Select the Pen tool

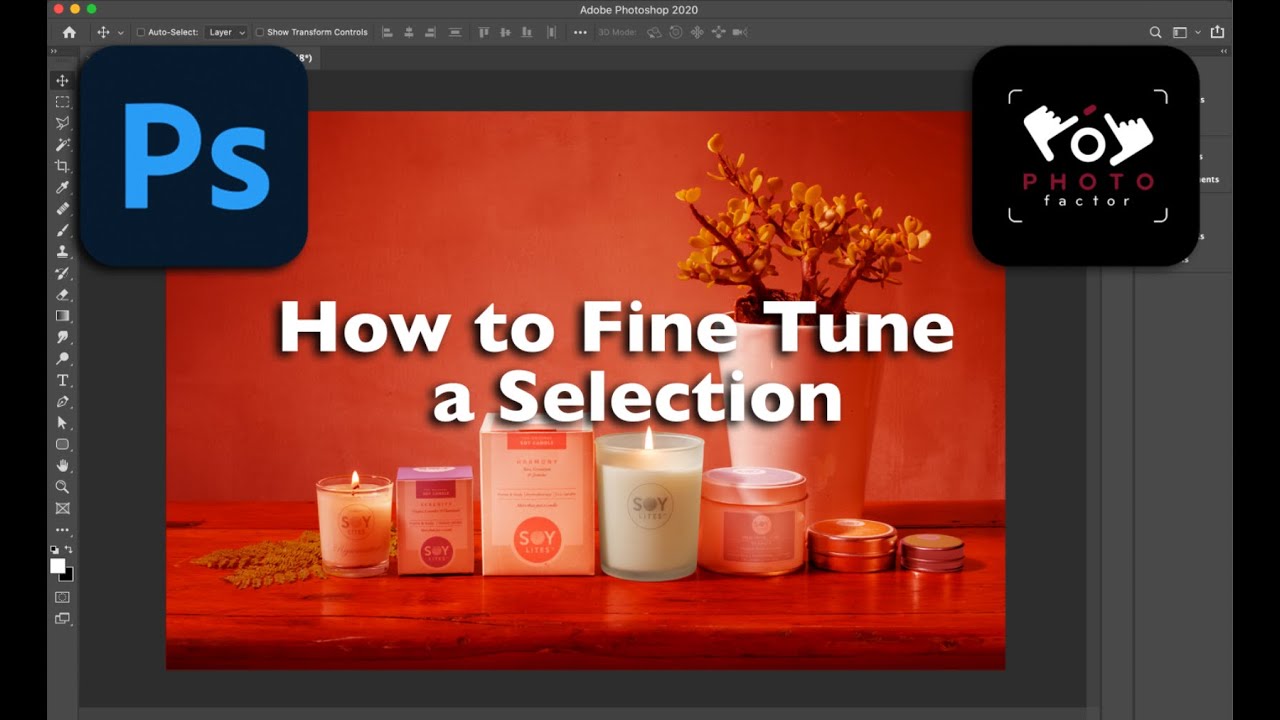[x=62, y=402]
